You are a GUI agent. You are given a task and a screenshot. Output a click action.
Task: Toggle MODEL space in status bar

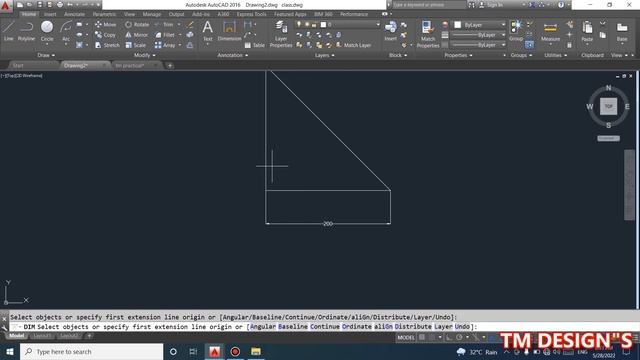pos(406,338)
